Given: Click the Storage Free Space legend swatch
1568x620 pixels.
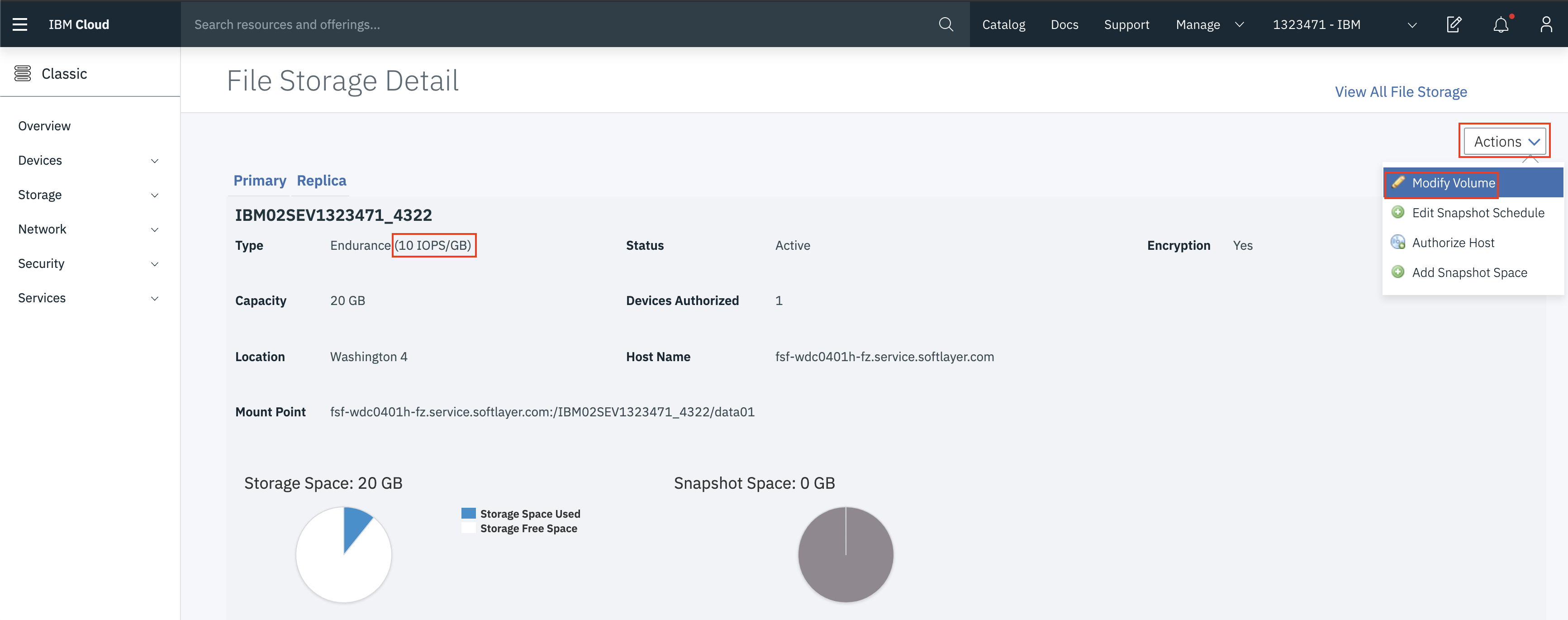Looking at the screenshot, I should point(468,528).
